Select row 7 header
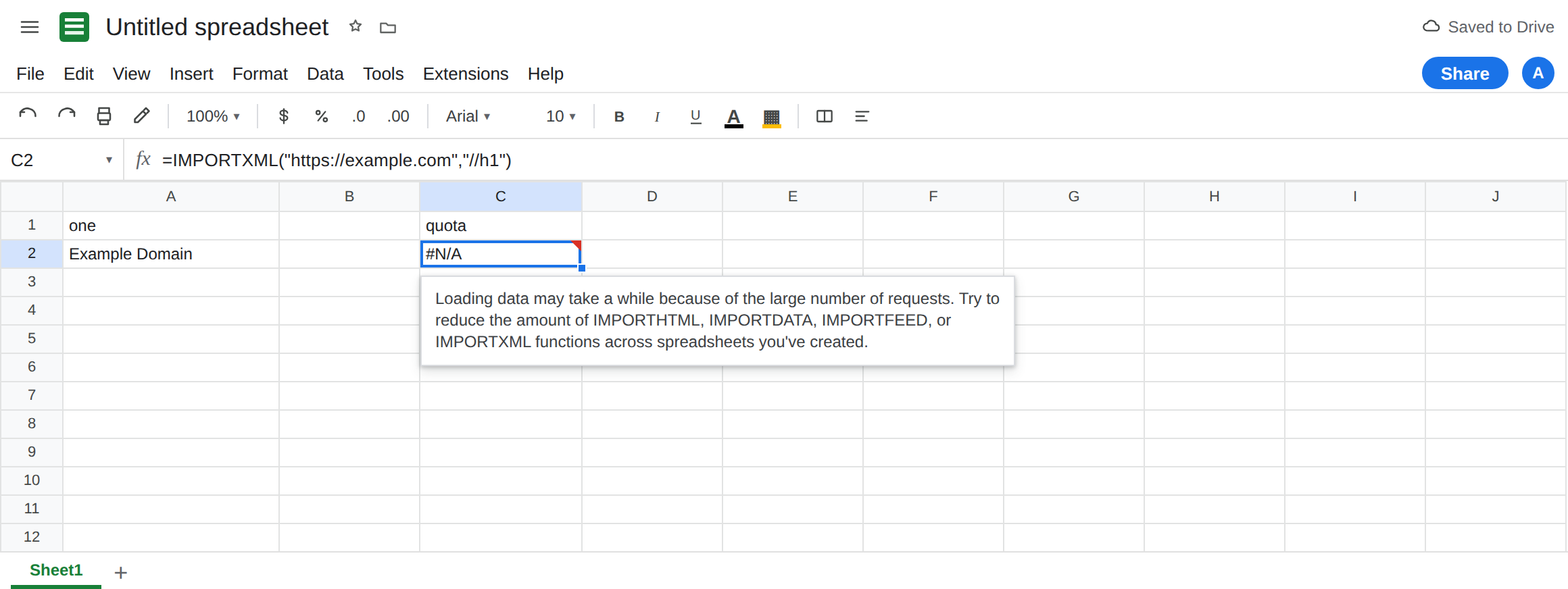Image resolution: width=1568 pixels, height=589 pixels. 32,395
